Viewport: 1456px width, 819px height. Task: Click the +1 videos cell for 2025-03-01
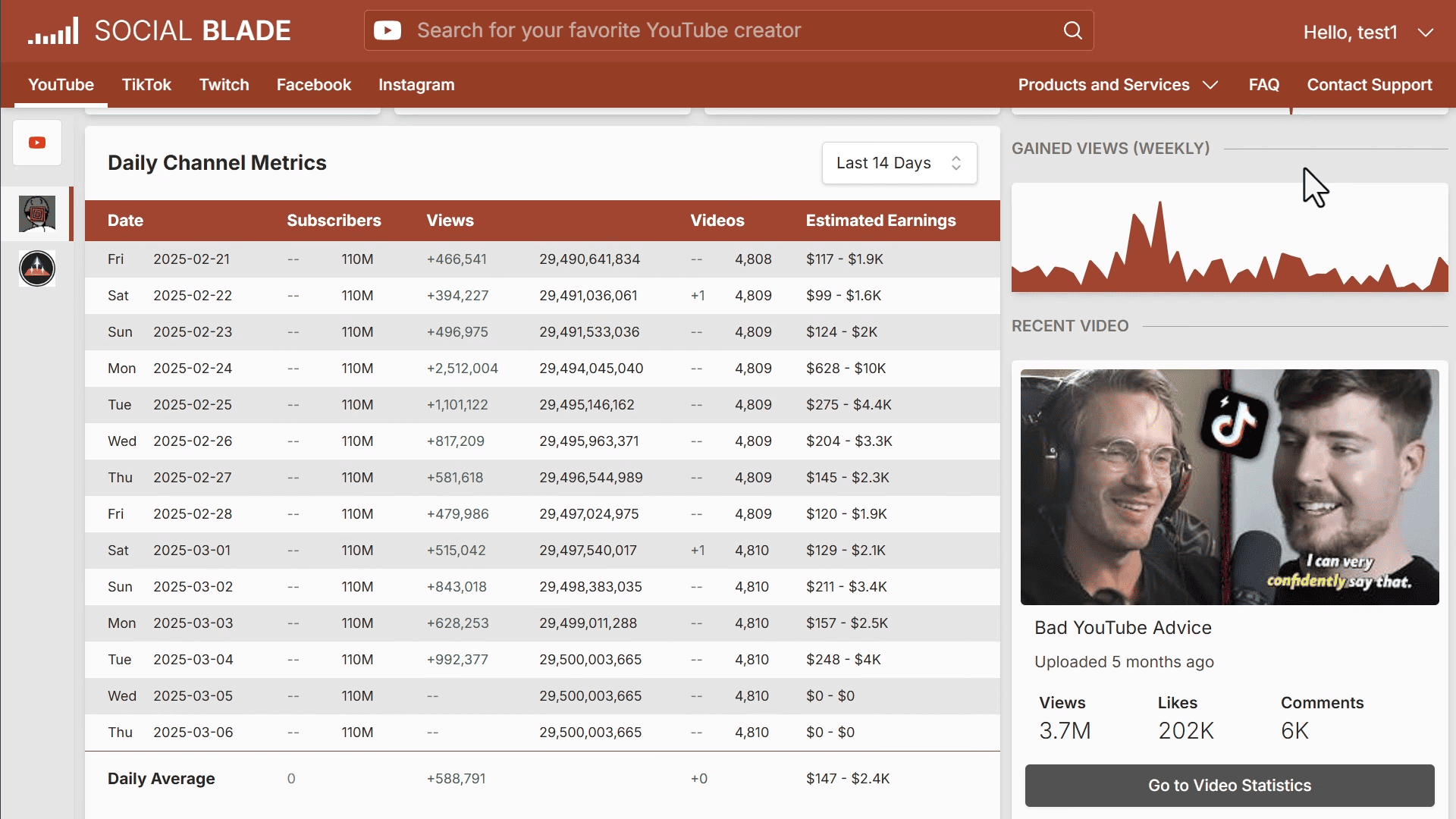coord(698,551)
